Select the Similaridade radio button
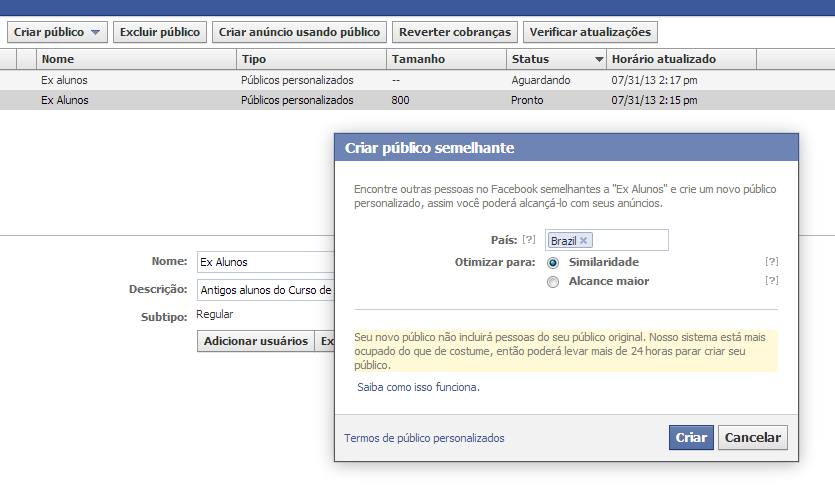This screenshot has height=491, width=835. coord(553,262)
